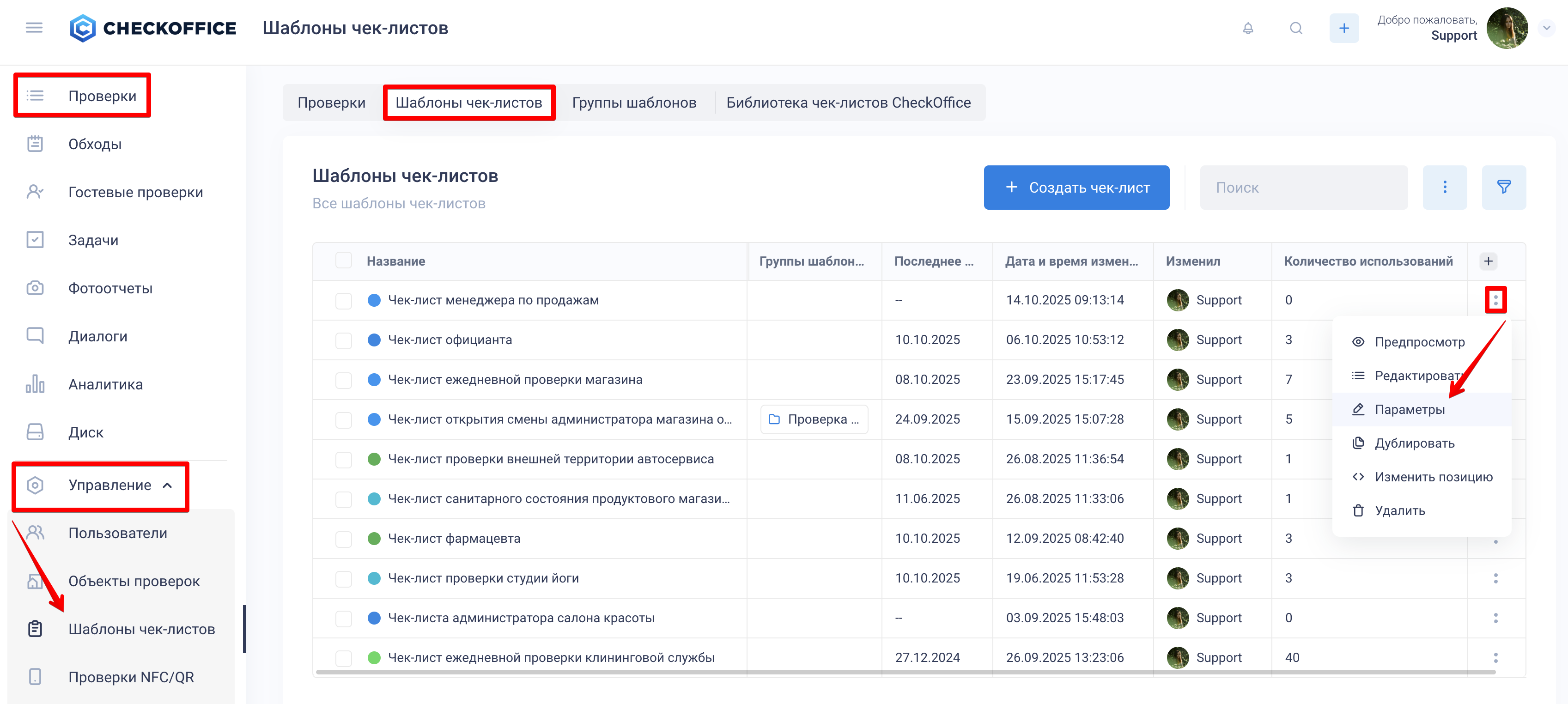Open the Проверка group tag dropdown
Screen dimensions: 1568x704
click(x=814, y=419)
